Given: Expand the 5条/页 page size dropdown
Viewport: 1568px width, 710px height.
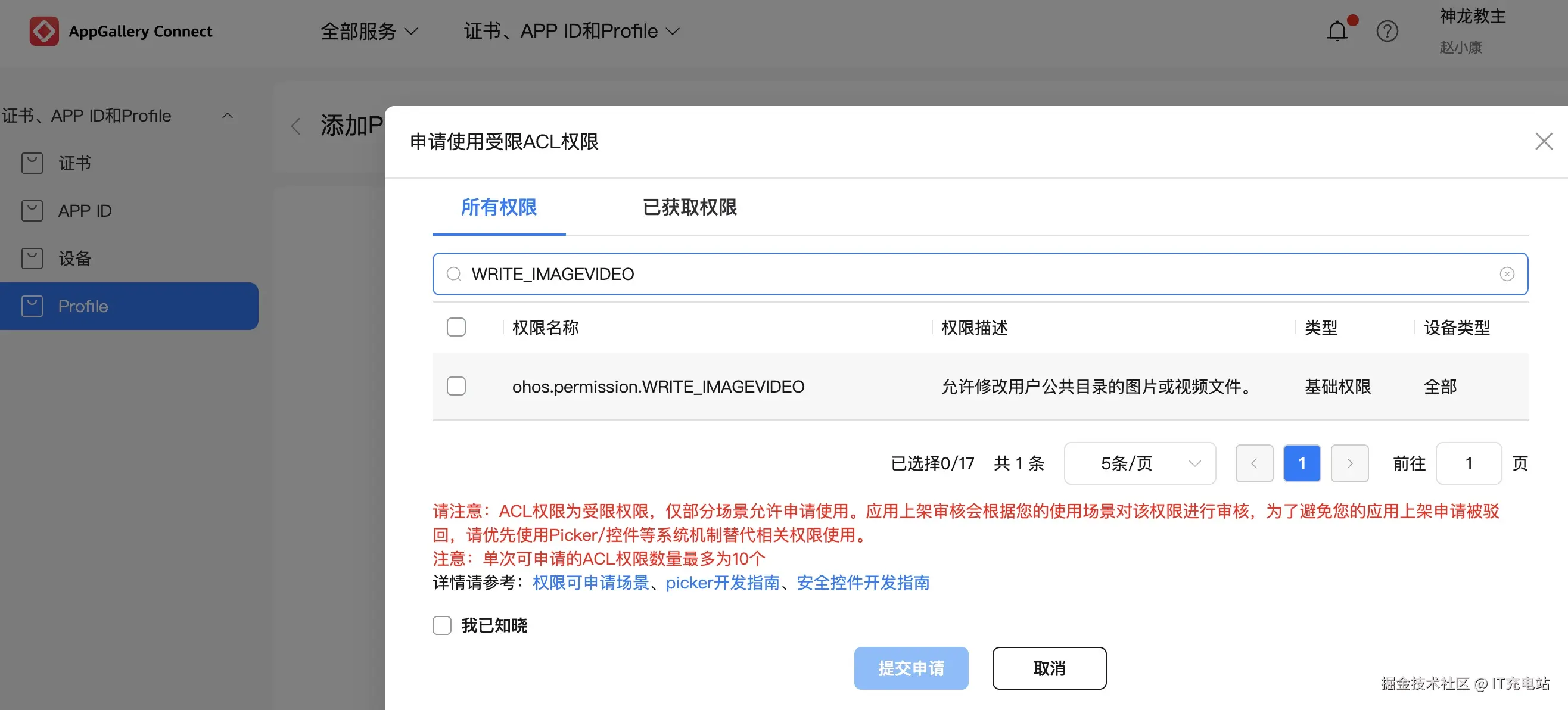Looking at the screenshot, I should 1139,463.
